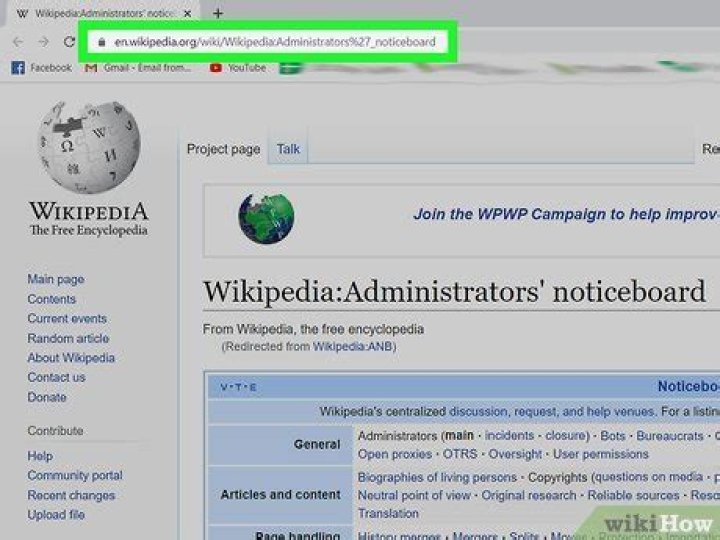Screen dimensions: 720x540
Task: Open the Reliable sources link
Action: (633, 495)
